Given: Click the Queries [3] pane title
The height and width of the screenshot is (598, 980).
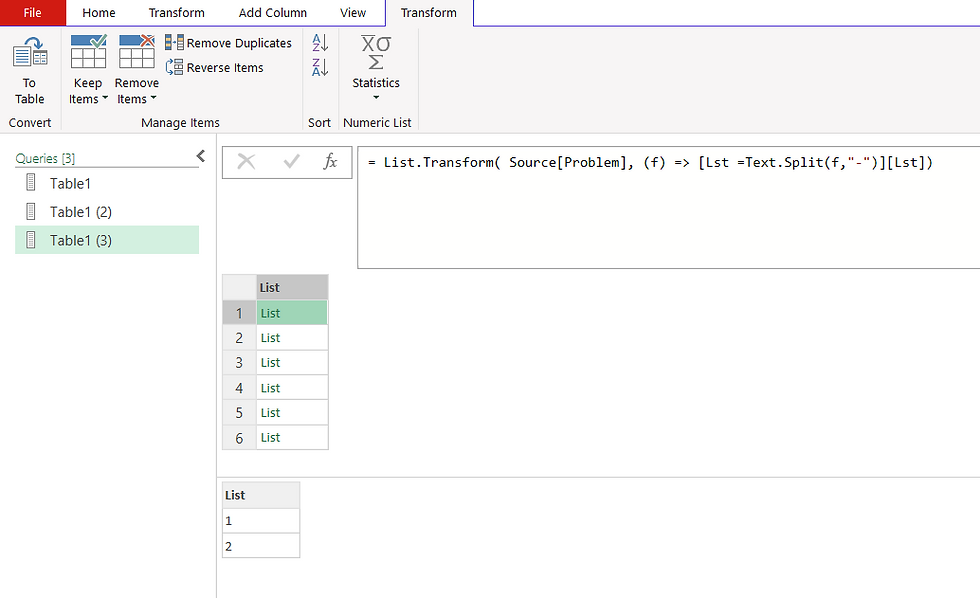Looking at the screenshot, I should click(x=45, y=158).
